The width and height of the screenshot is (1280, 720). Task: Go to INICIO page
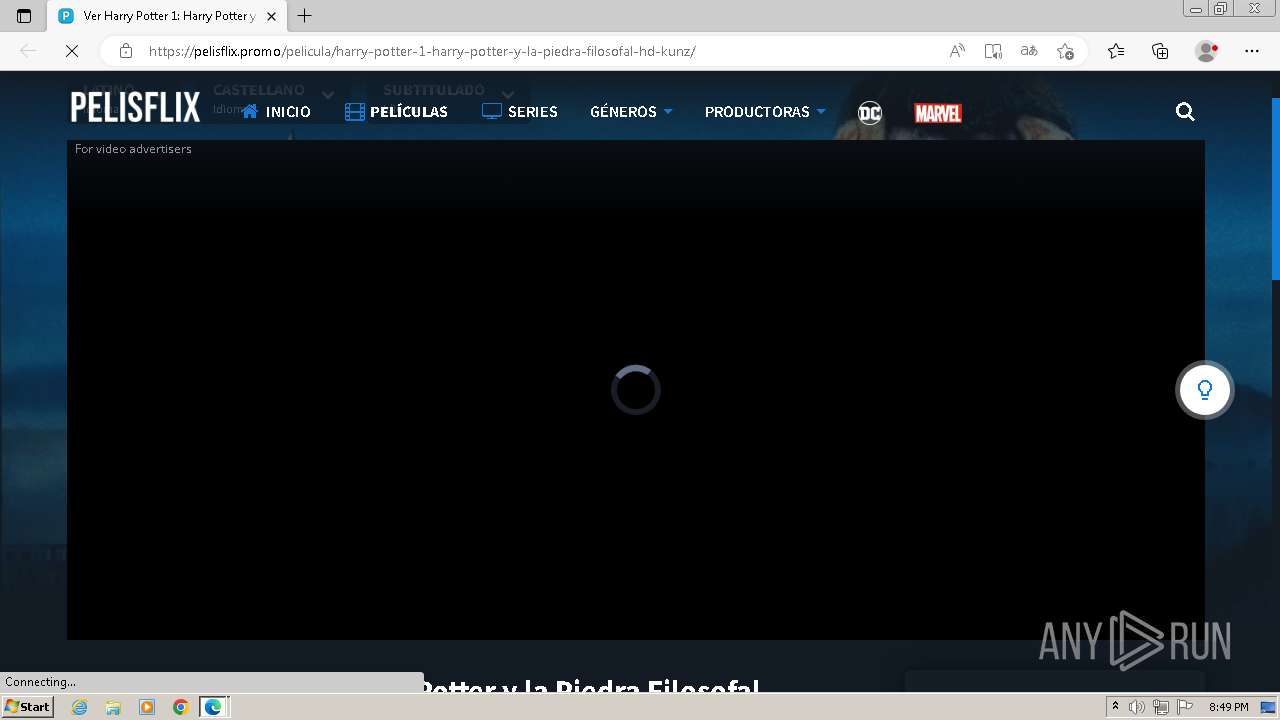tap(276, 112)
